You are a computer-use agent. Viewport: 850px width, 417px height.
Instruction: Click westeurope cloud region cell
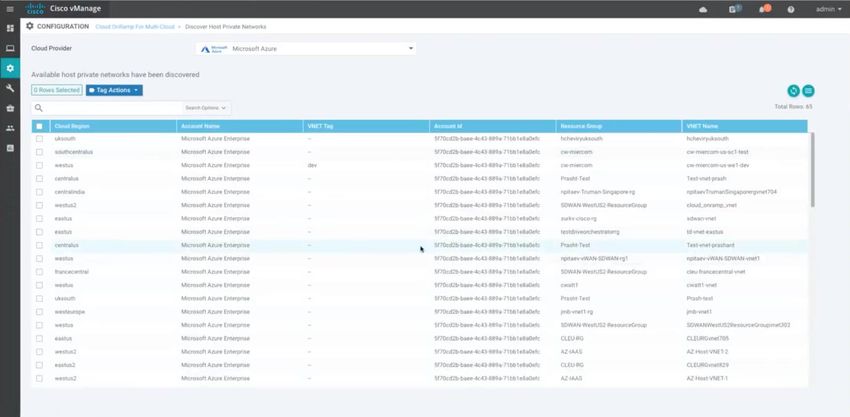[x=69, y=312]
